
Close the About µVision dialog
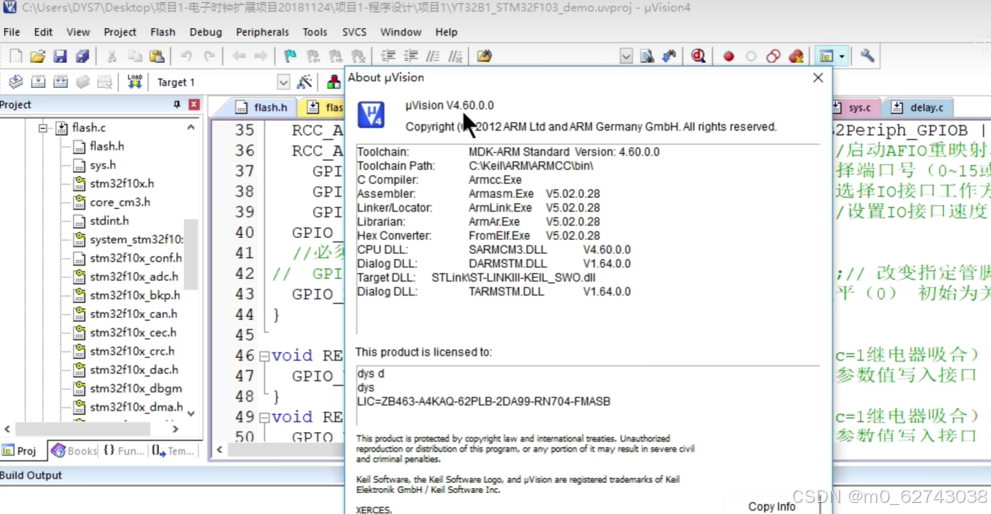click(x=818, y=78)
